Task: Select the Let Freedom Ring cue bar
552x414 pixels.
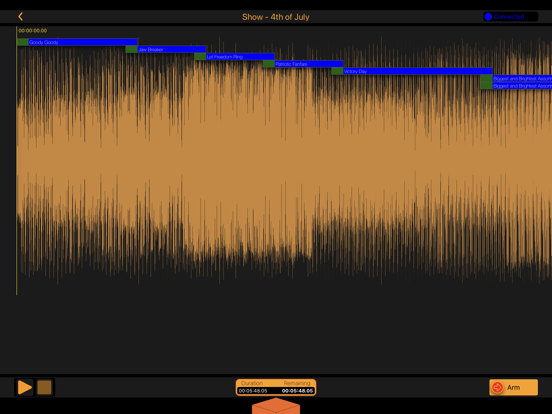Action: (240, 57)
